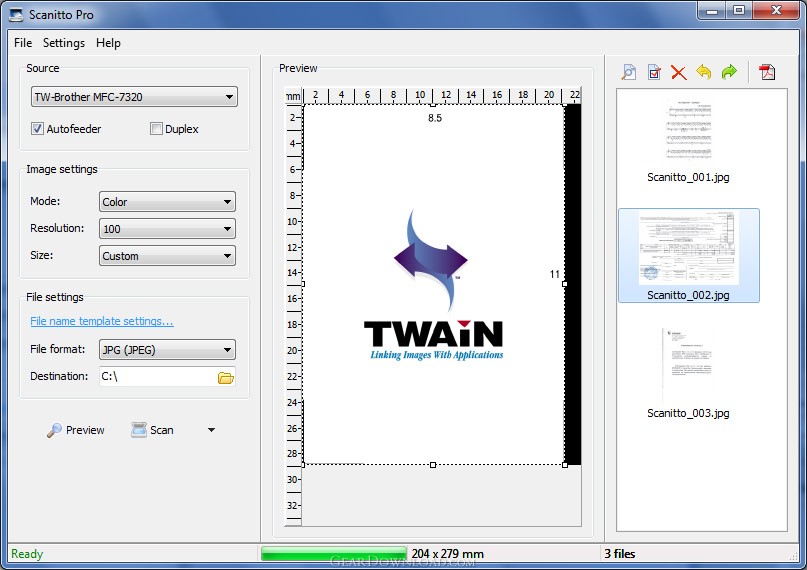Minimize the Scanitto Pro window
This screenshot has height=570, width=807.
[712, 11]
